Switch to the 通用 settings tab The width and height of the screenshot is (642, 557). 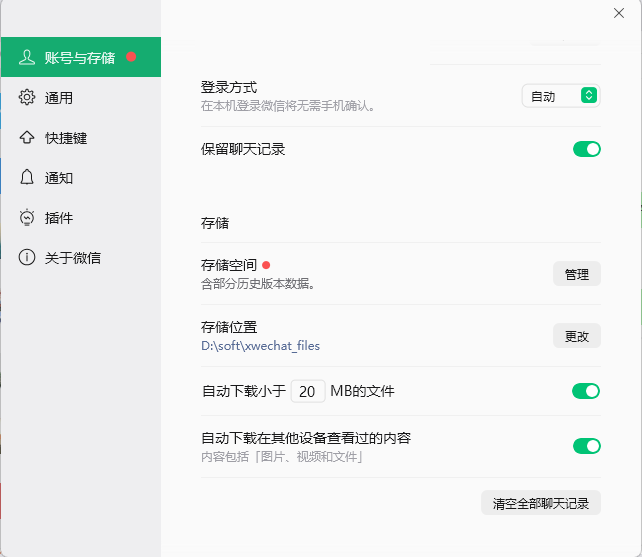point(81,97)
